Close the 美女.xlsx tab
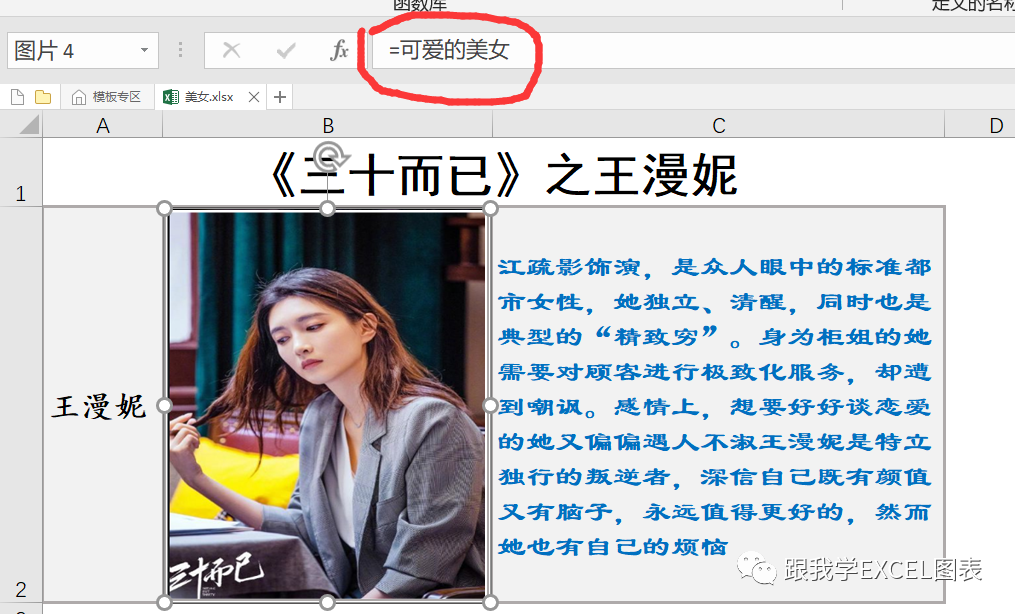Screen dimensions: 1015x614 point(254,97)
